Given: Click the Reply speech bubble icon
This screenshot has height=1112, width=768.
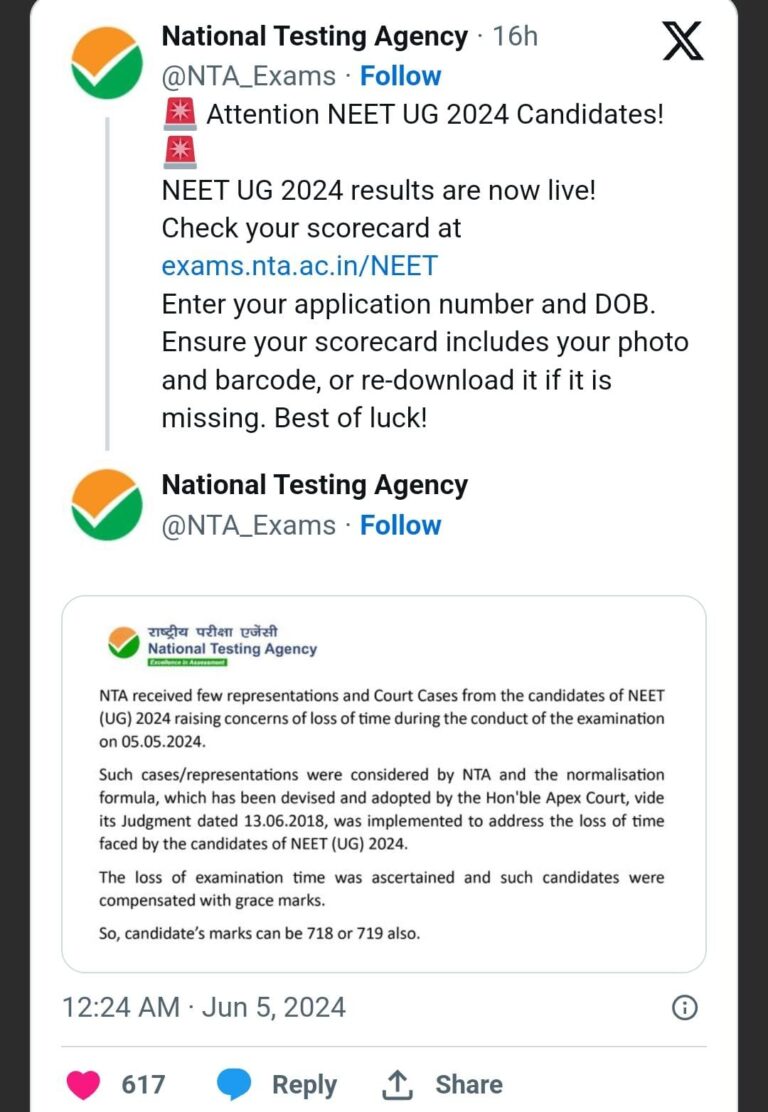Looking at the screenshot, I should [x=235, y=1084].
